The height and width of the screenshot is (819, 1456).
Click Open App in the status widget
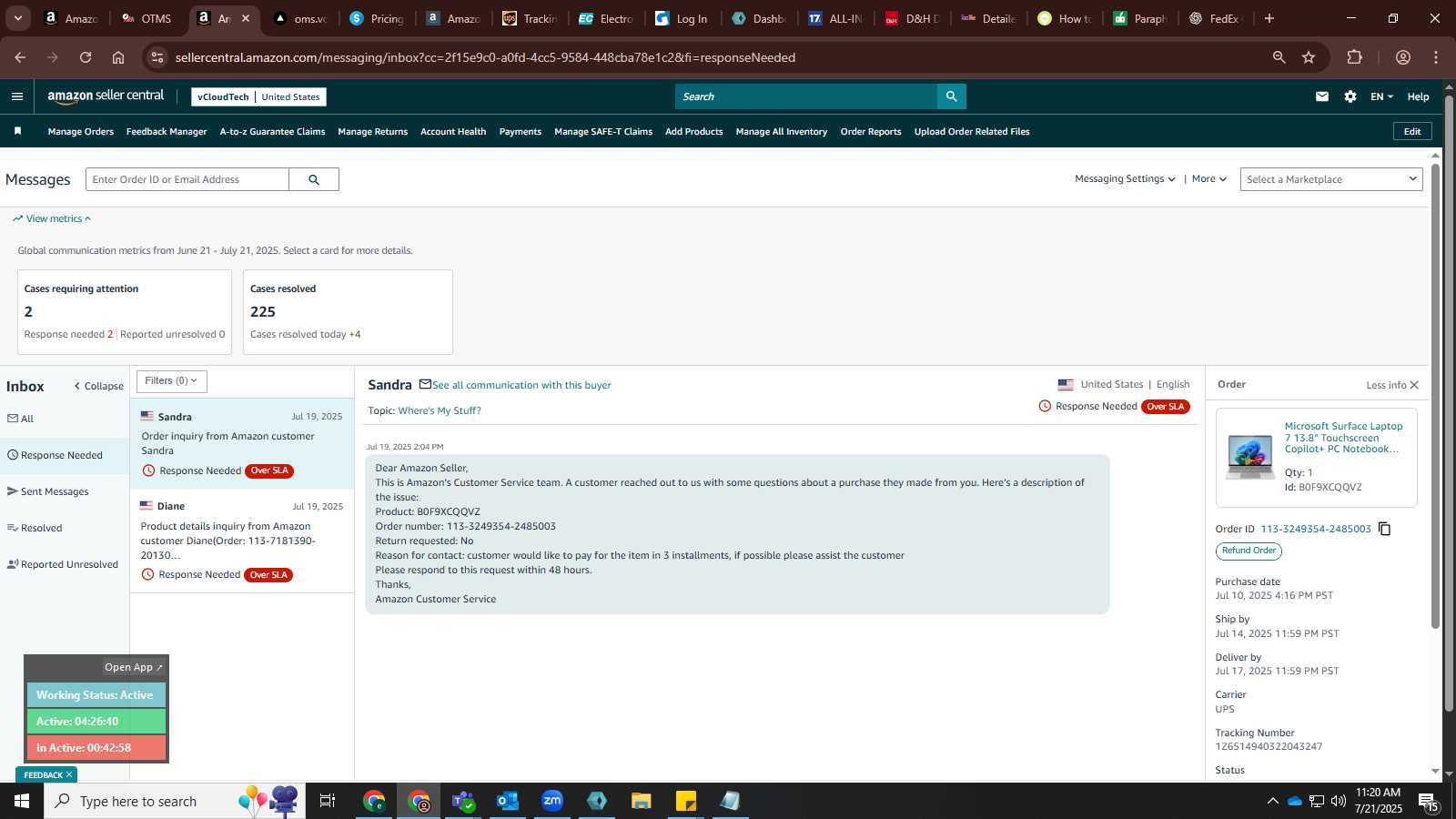133,667
